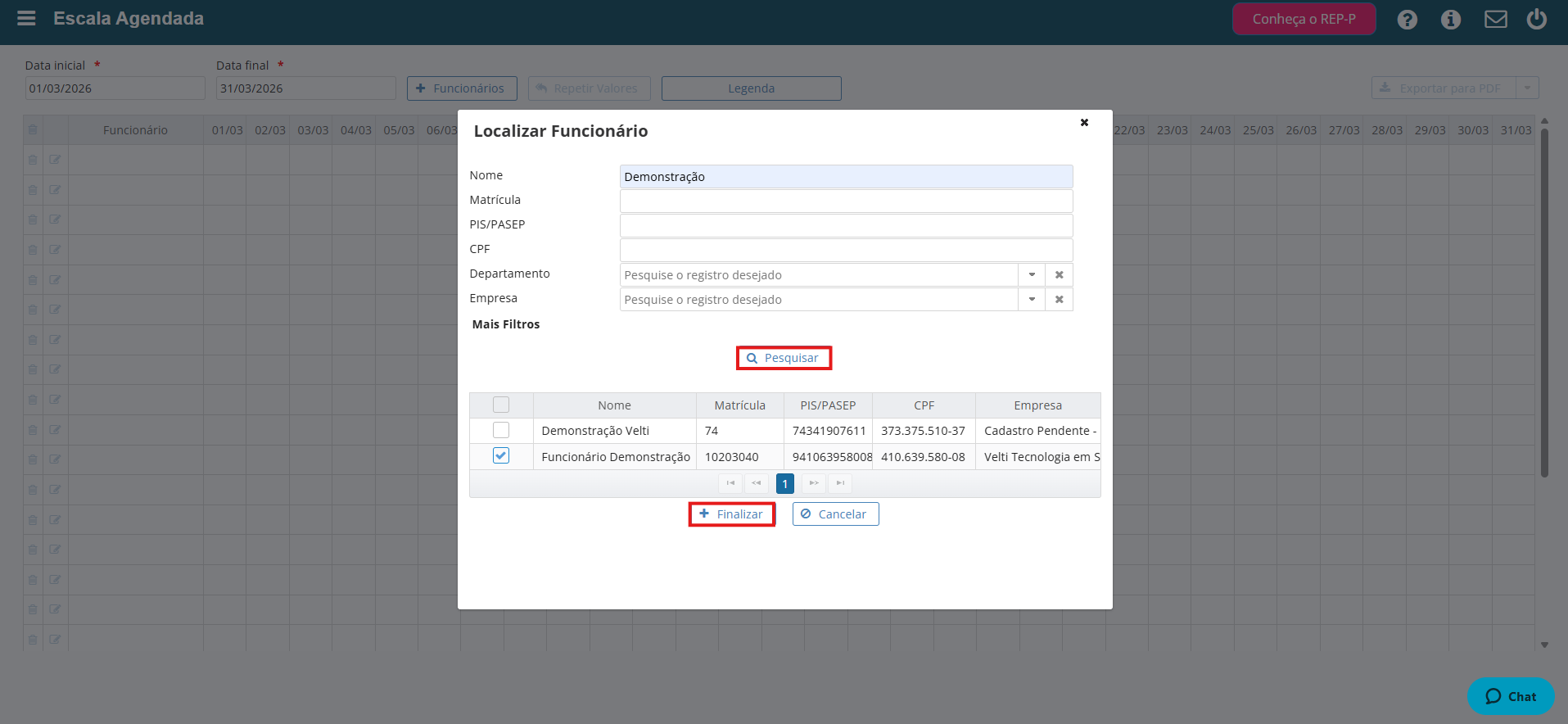The image size is (1568, 724).
Task: Click the Data inicial date field
Action: [x=115, y=88]
